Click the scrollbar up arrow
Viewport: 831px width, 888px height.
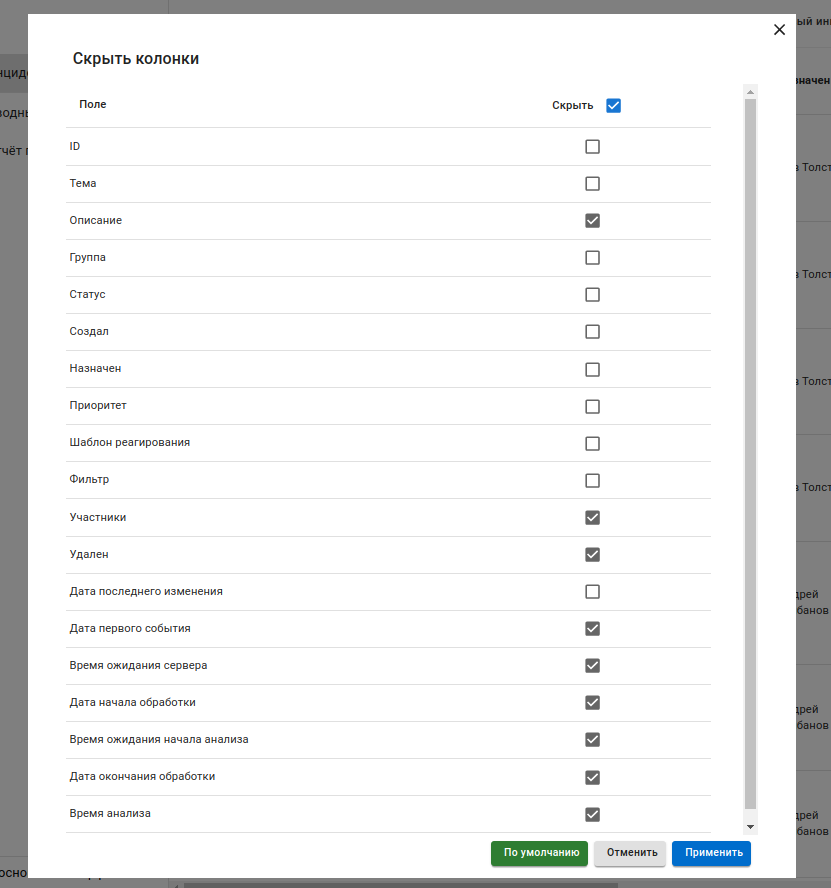[751, 92]
